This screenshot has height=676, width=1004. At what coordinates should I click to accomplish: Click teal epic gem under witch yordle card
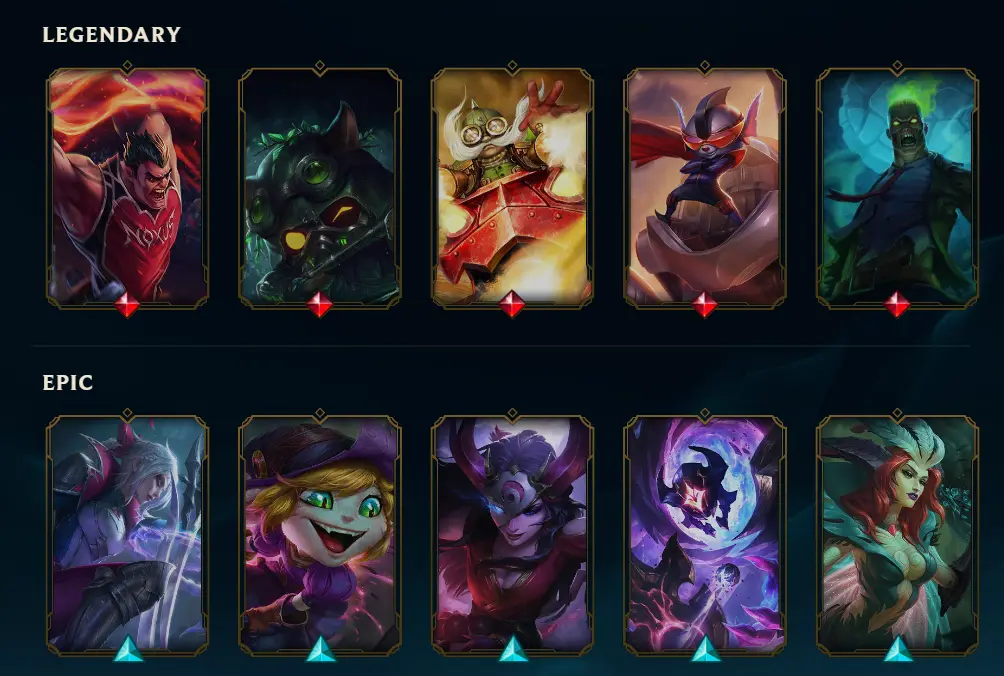321,649
